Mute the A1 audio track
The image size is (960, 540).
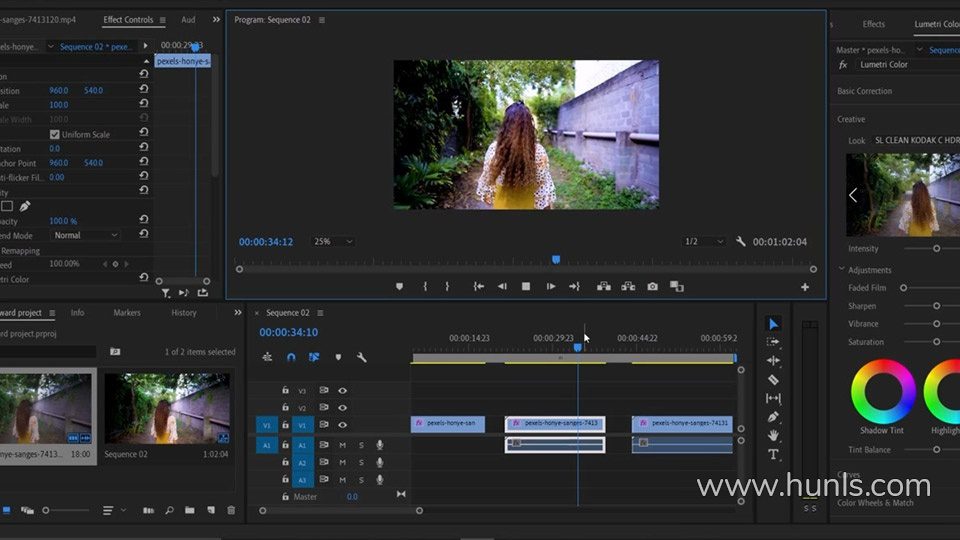[342, 445]
